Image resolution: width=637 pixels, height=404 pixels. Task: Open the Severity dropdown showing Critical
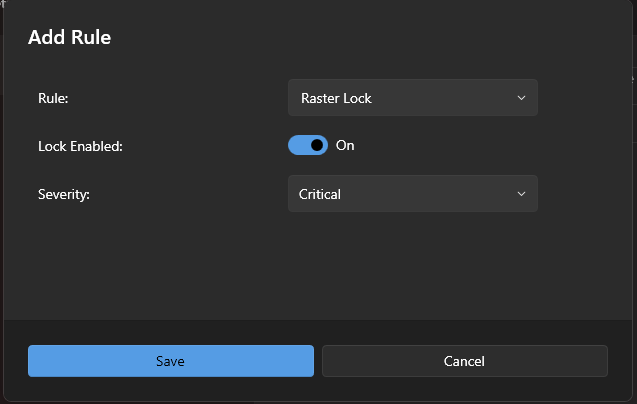tap(412, 194)
